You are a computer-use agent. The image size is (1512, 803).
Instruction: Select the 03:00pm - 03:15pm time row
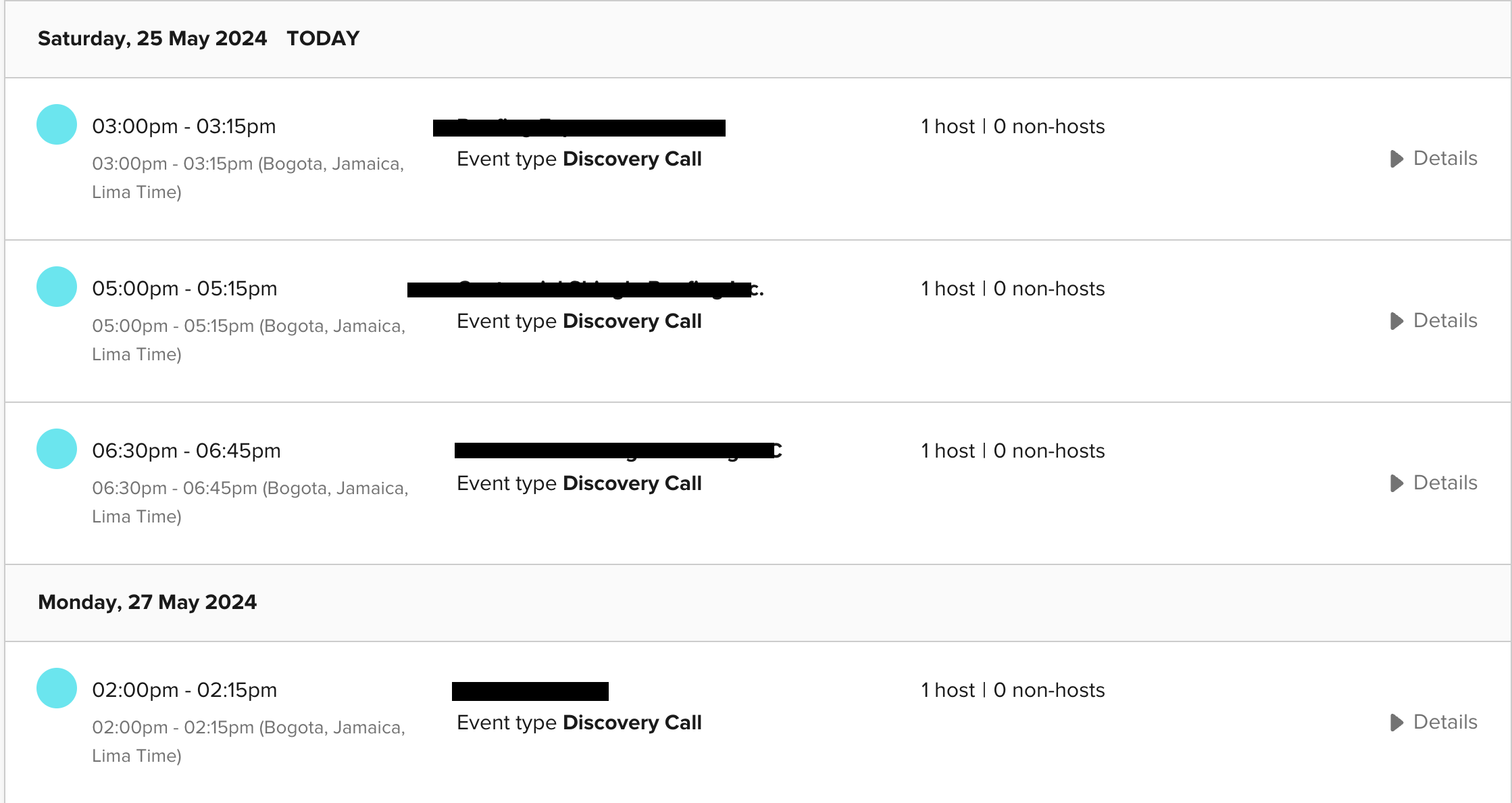click(184, 126)
